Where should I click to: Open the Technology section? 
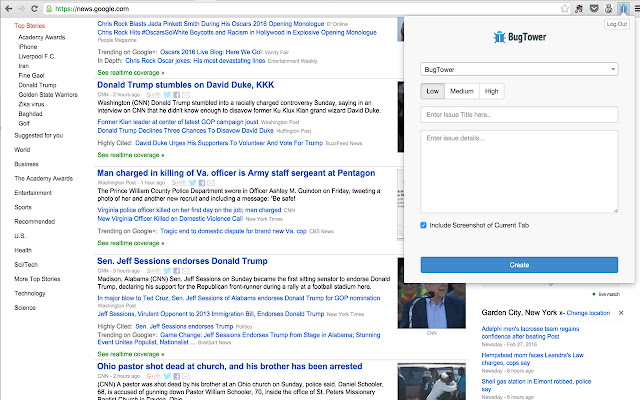[30, 293]
